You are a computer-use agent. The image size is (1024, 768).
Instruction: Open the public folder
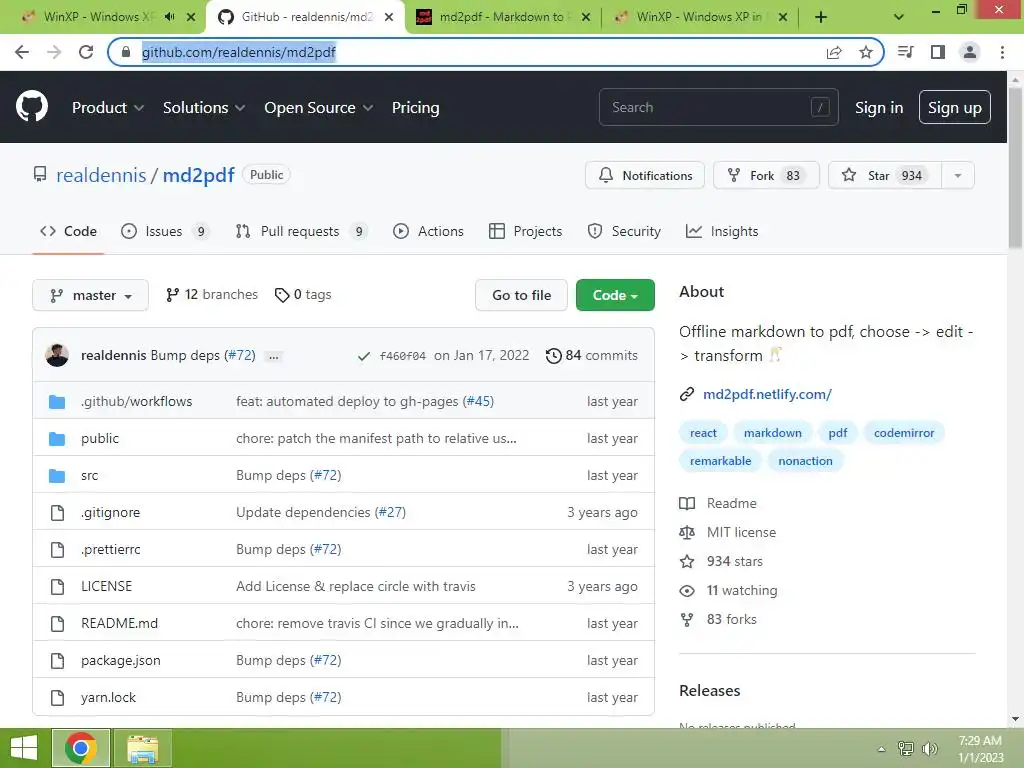point(100,438)
